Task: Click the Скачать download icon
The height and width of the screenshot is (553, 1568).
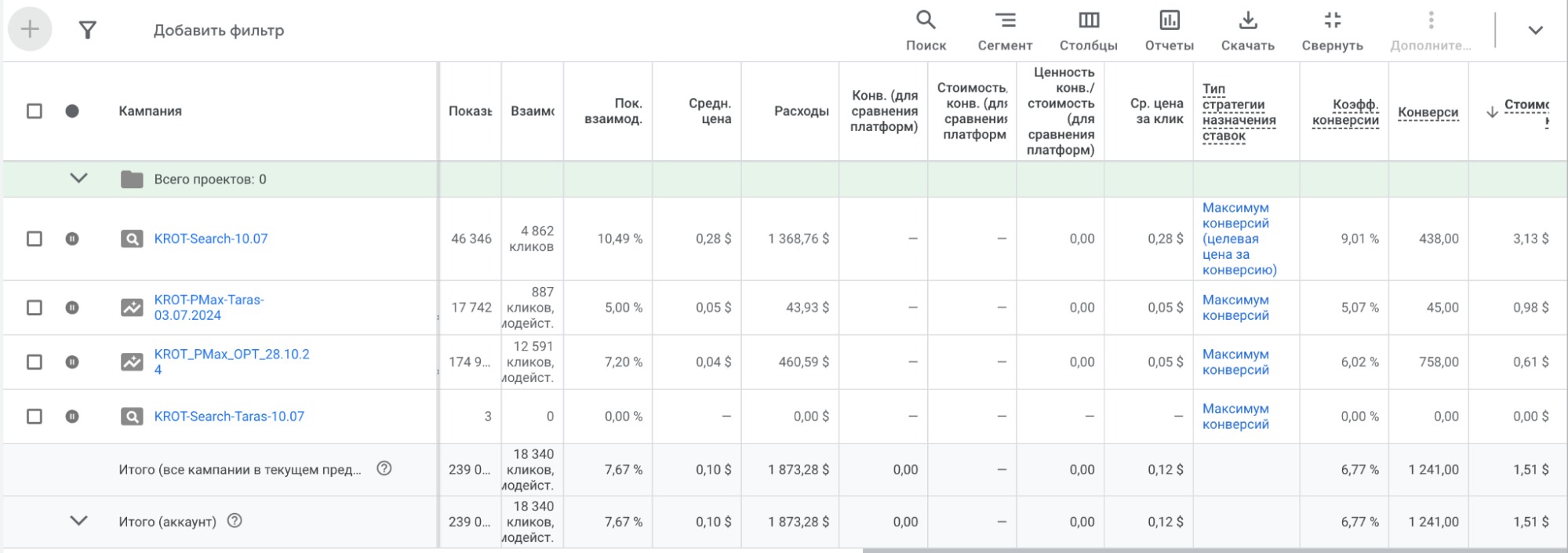Action: click(x=1247, y=31)
